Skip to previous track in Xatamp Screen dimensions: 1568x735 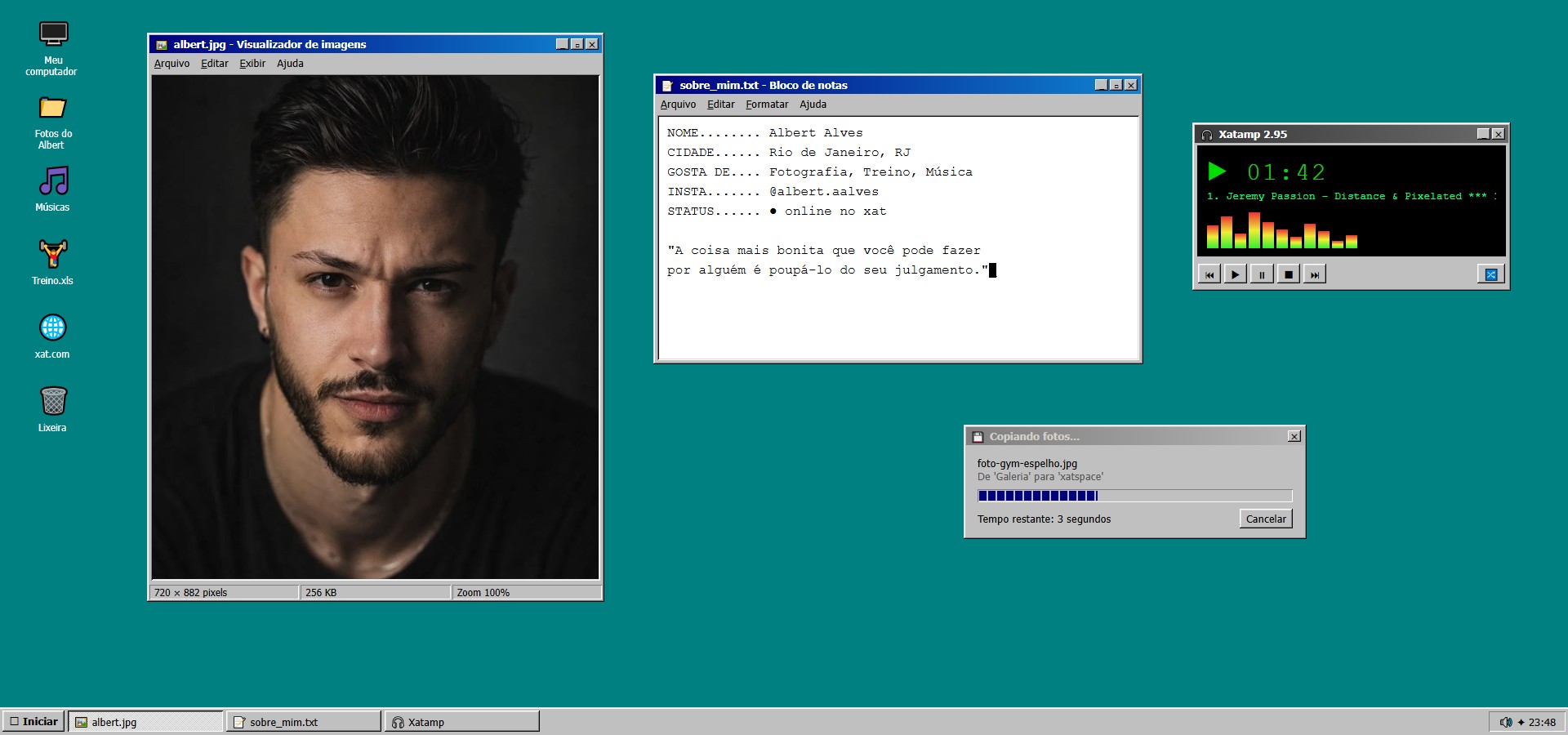click(x=1209, y=274)
